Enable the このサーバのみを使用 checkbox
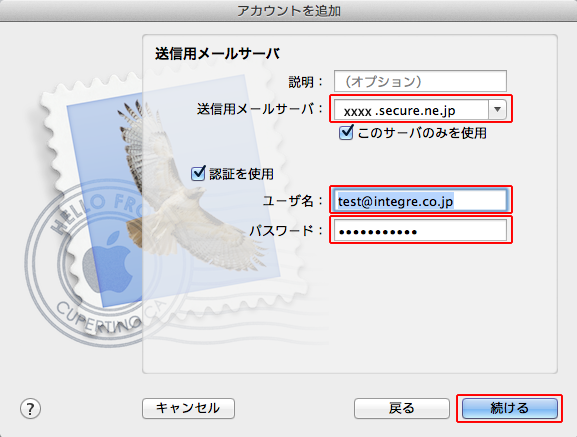This screenshot has width=577, height=437. pyautogui.click(x=346, y=132)
